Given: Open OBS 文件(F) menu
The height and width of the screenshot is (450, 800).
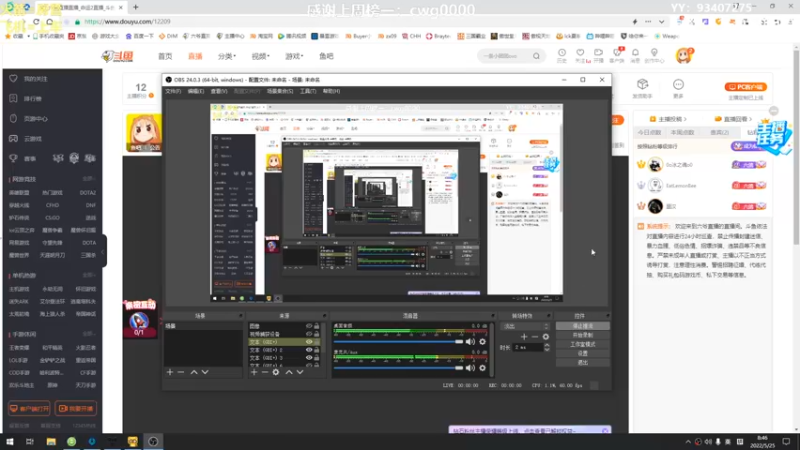Looking at the screenshot, I should point(173,91).
